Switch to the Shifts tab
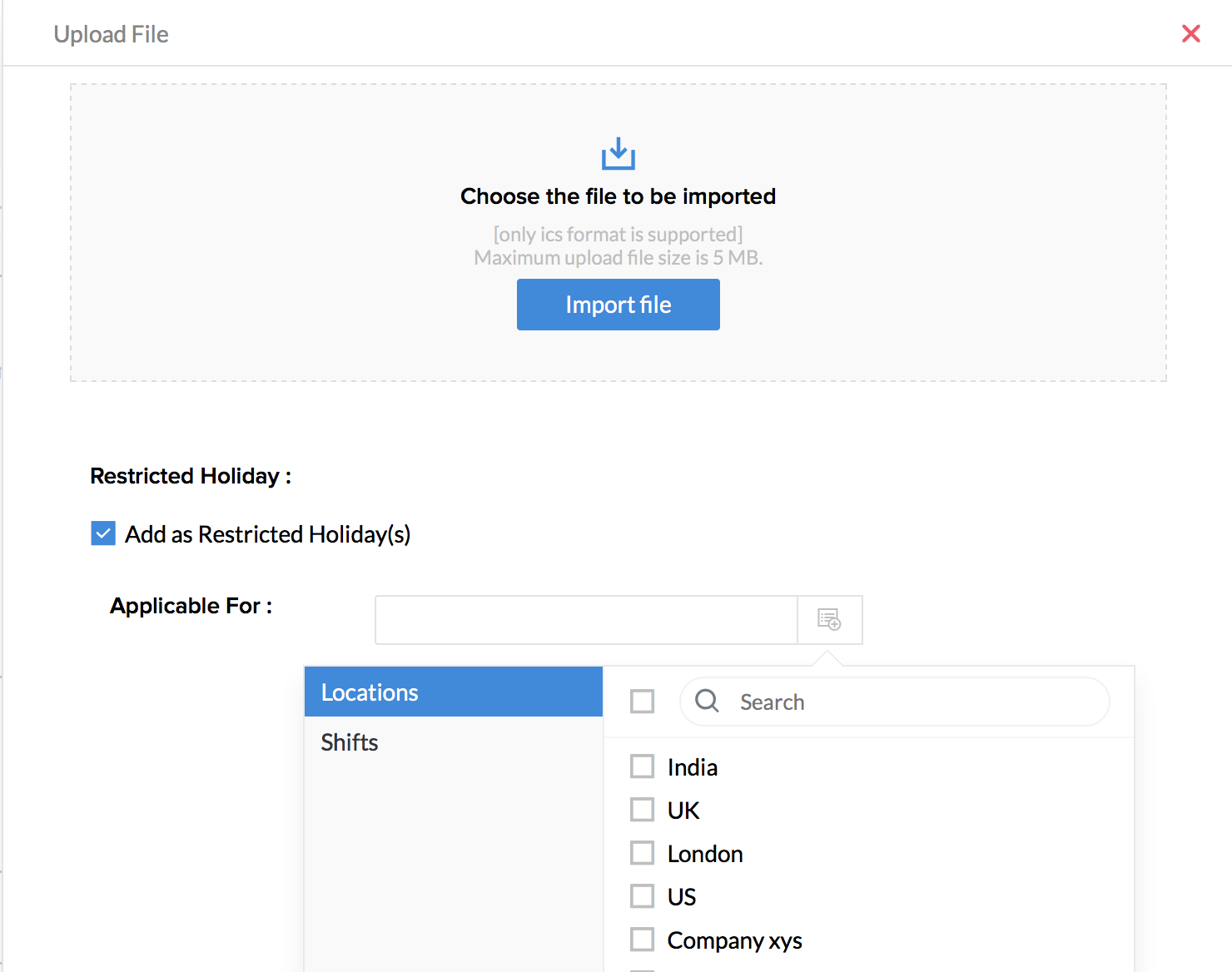Image resolution: width=1232 pixels, height=972 pixels. tap(350, 742)
